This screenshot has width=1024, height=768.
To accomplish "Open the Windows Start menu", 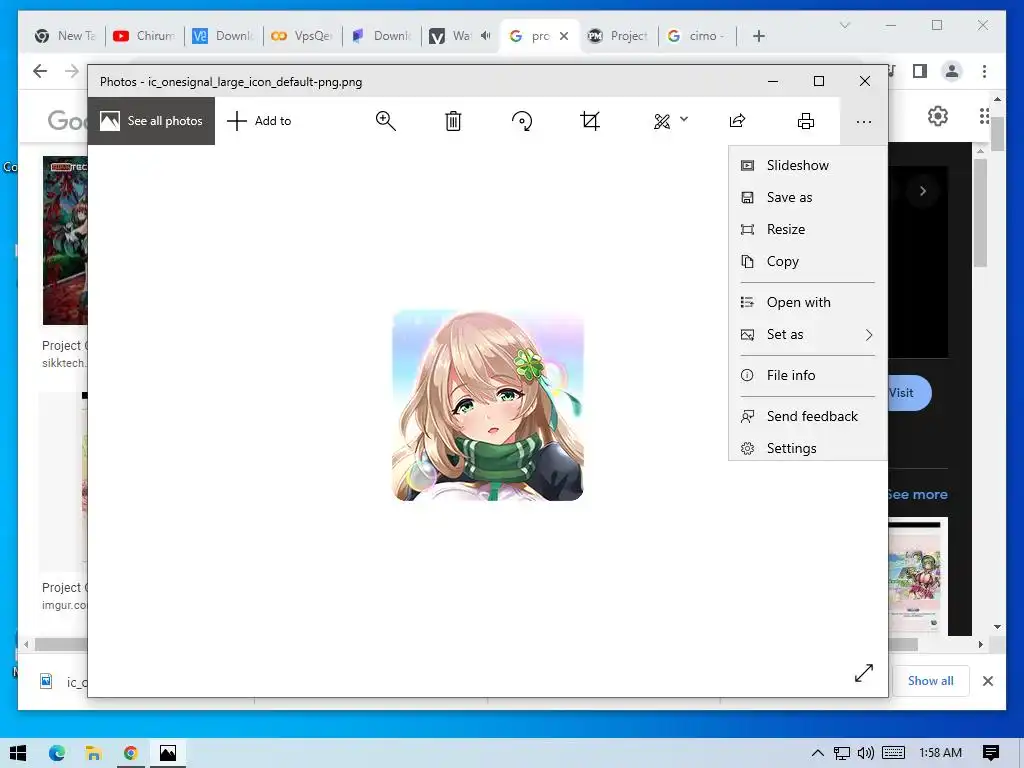I will (18, 753).
